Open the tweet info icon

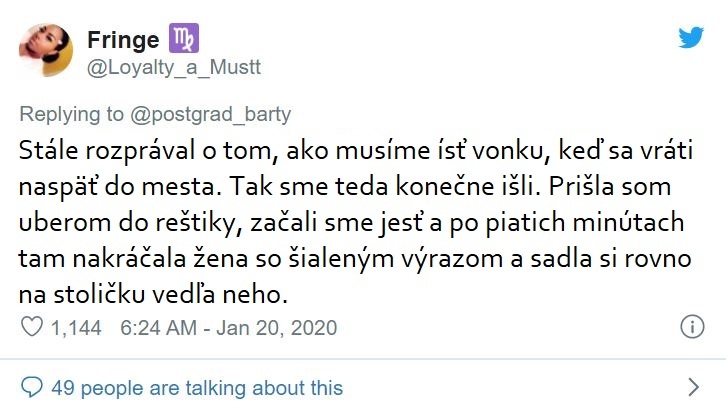691,327
